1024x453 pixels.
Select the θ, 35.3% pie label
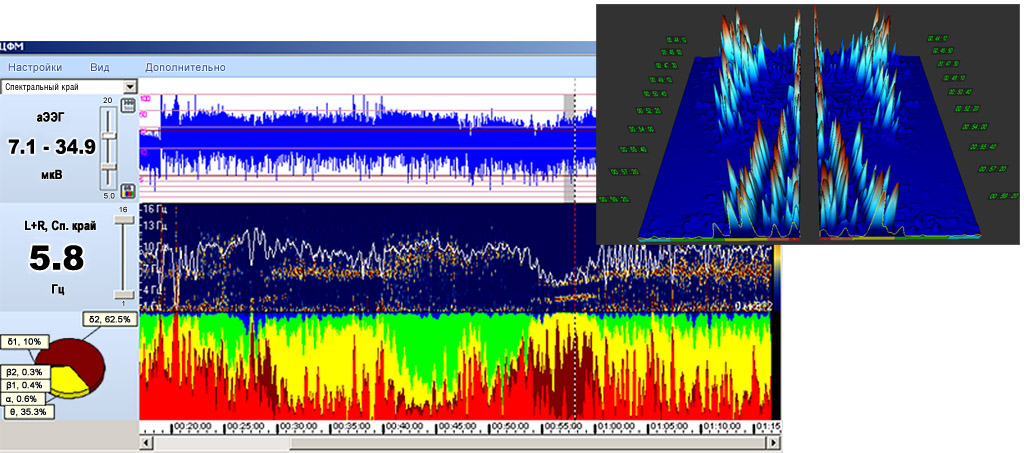pos(28,412)
